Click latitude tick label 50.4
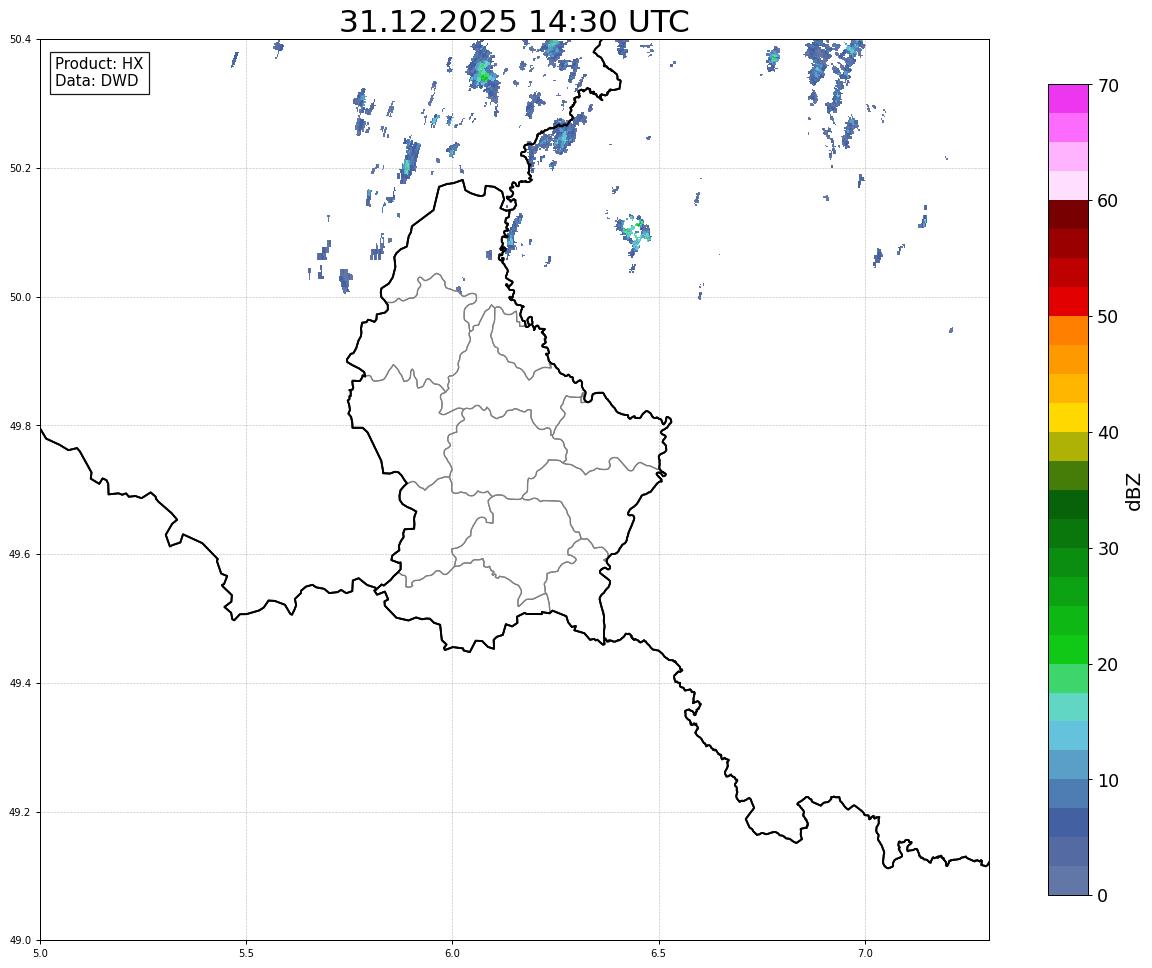The image size is (1152, 968). pyautogui.click(x=20, y=40)
